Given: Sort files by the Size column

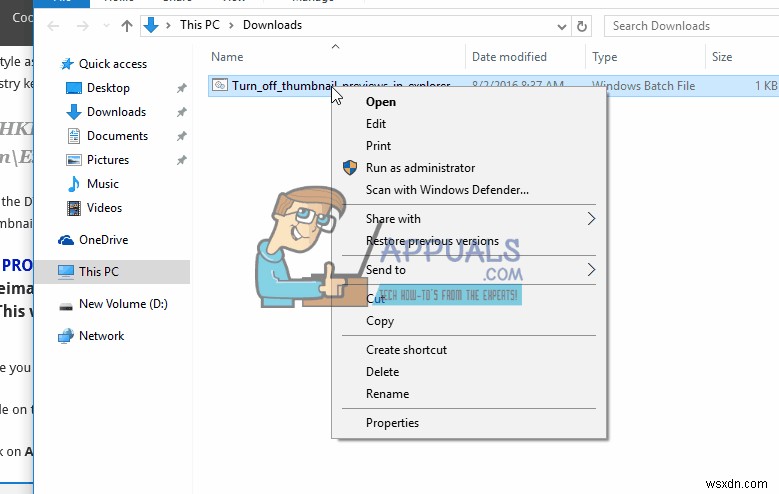Looking at the screenshot, I should [x=722, y=57].
